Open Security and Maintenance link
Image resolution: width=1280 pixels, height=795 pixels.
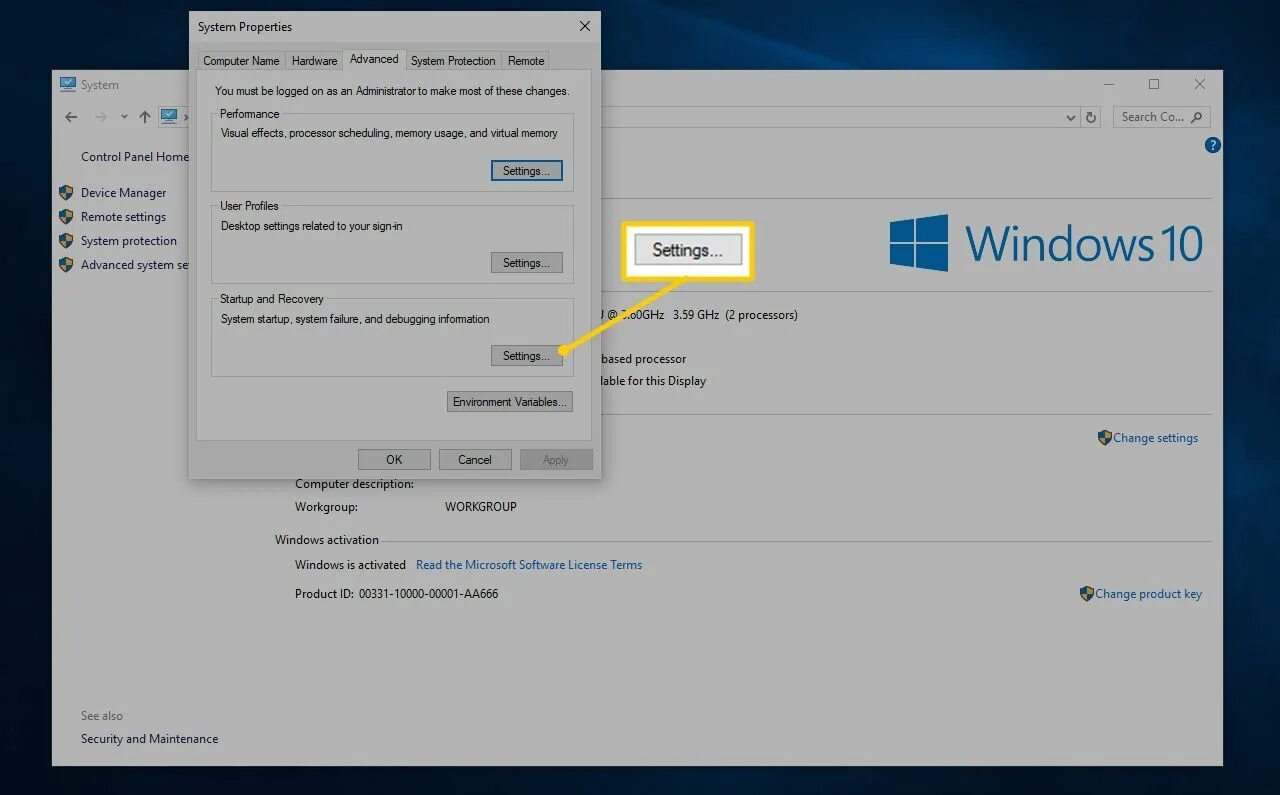(149, 739)
